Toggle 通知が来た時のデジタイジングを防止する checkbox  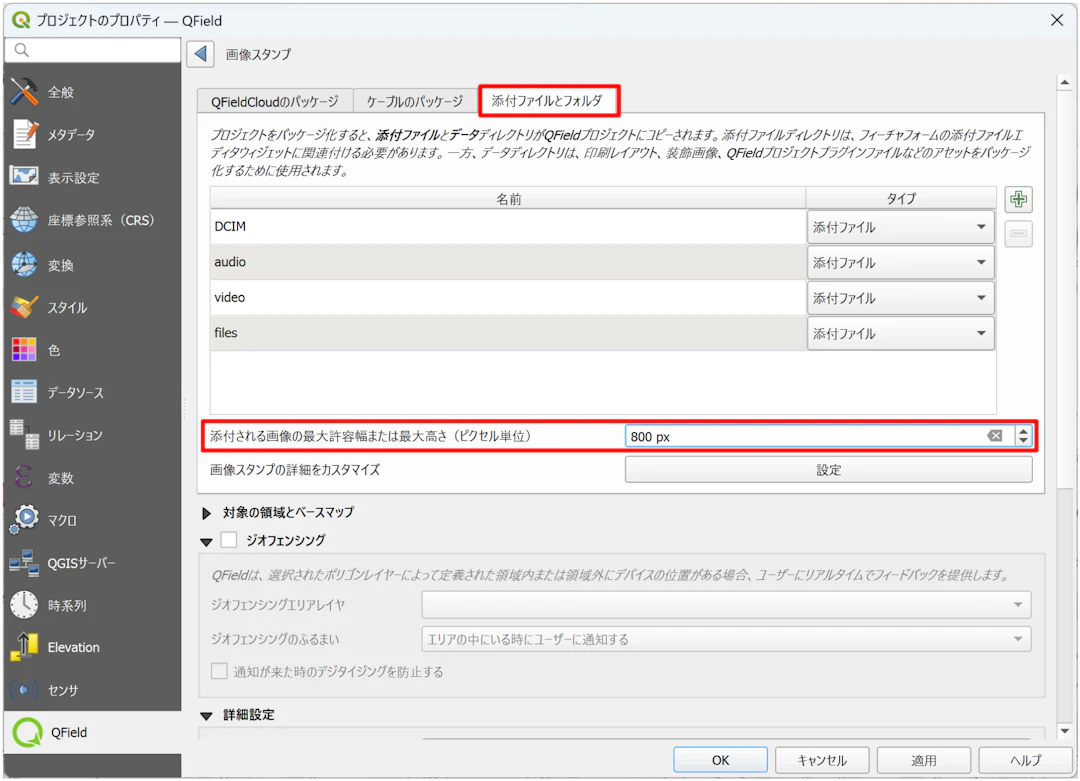click(x=219, y=671)
